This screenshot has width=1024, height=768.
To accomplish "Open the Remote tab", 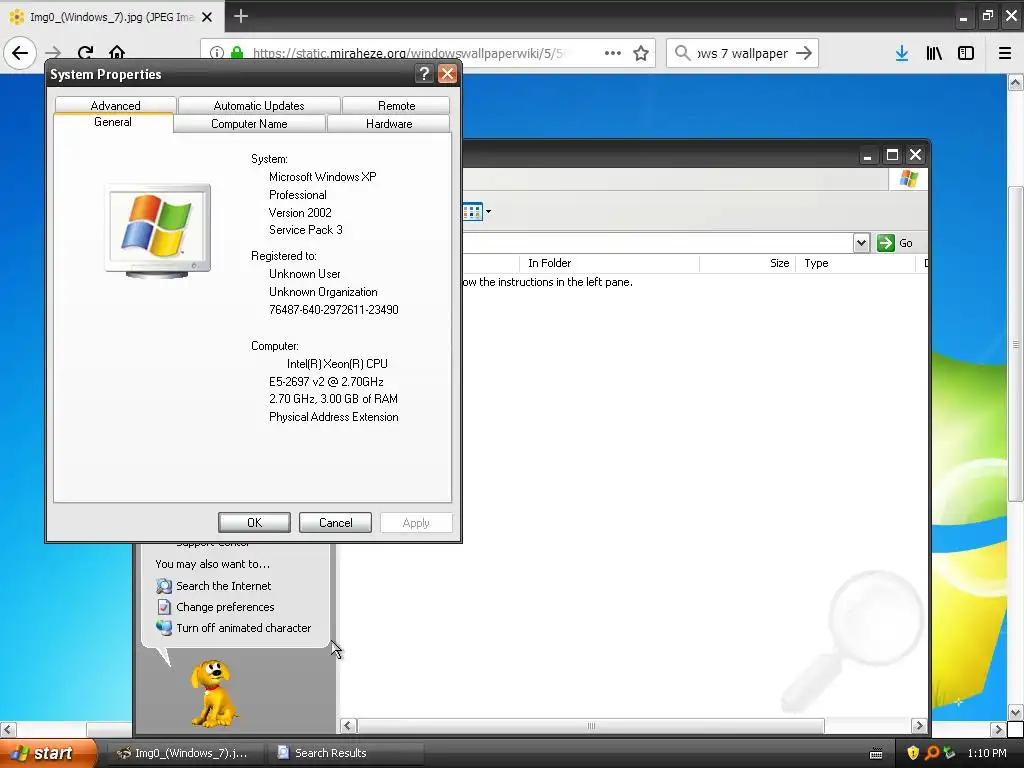I will 396,105.
